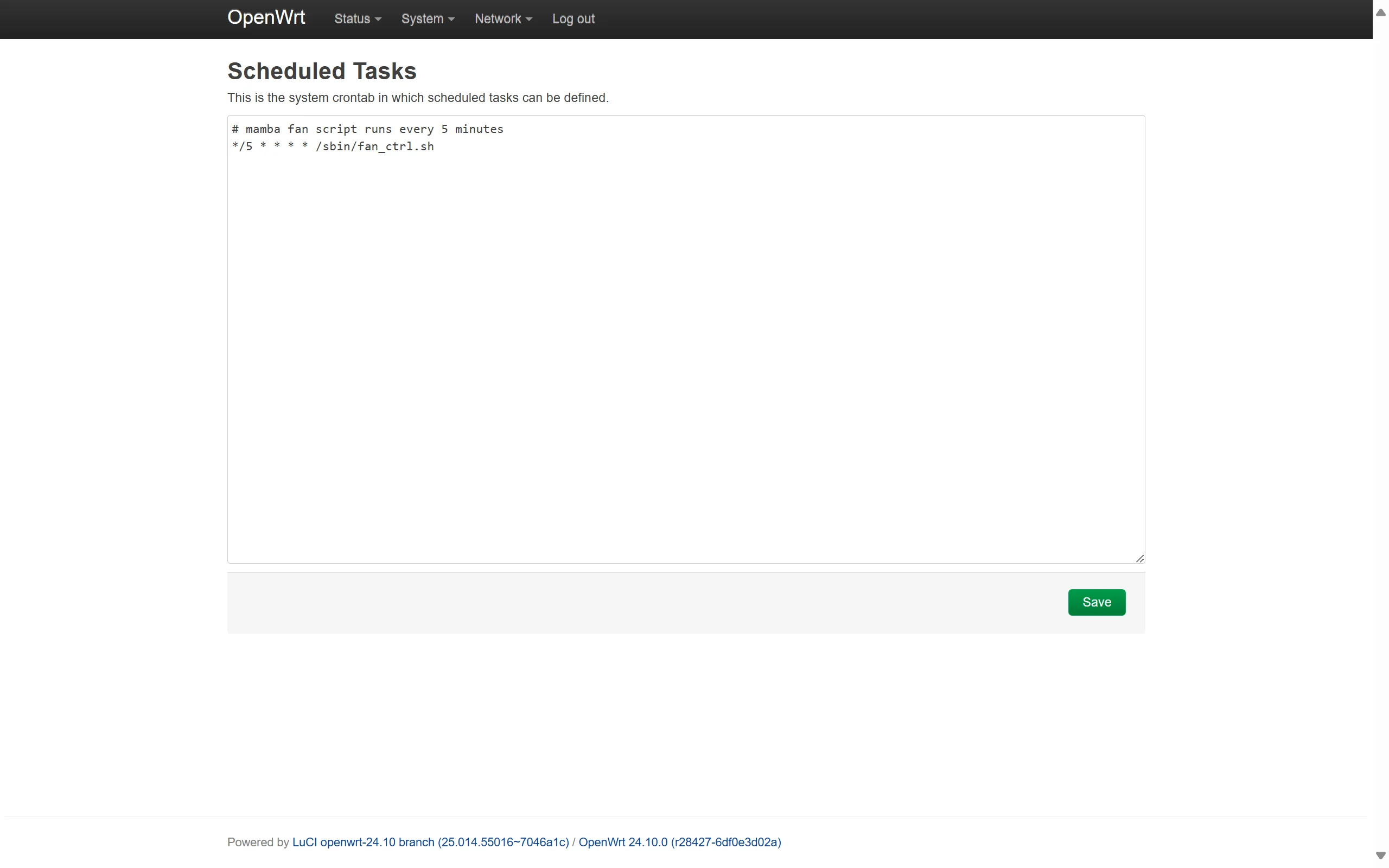Viewport: 1389px width, 868px height.
Task: Click the OpenWrt brand logo
Action: pyautogui.click(x=266, y=18)
